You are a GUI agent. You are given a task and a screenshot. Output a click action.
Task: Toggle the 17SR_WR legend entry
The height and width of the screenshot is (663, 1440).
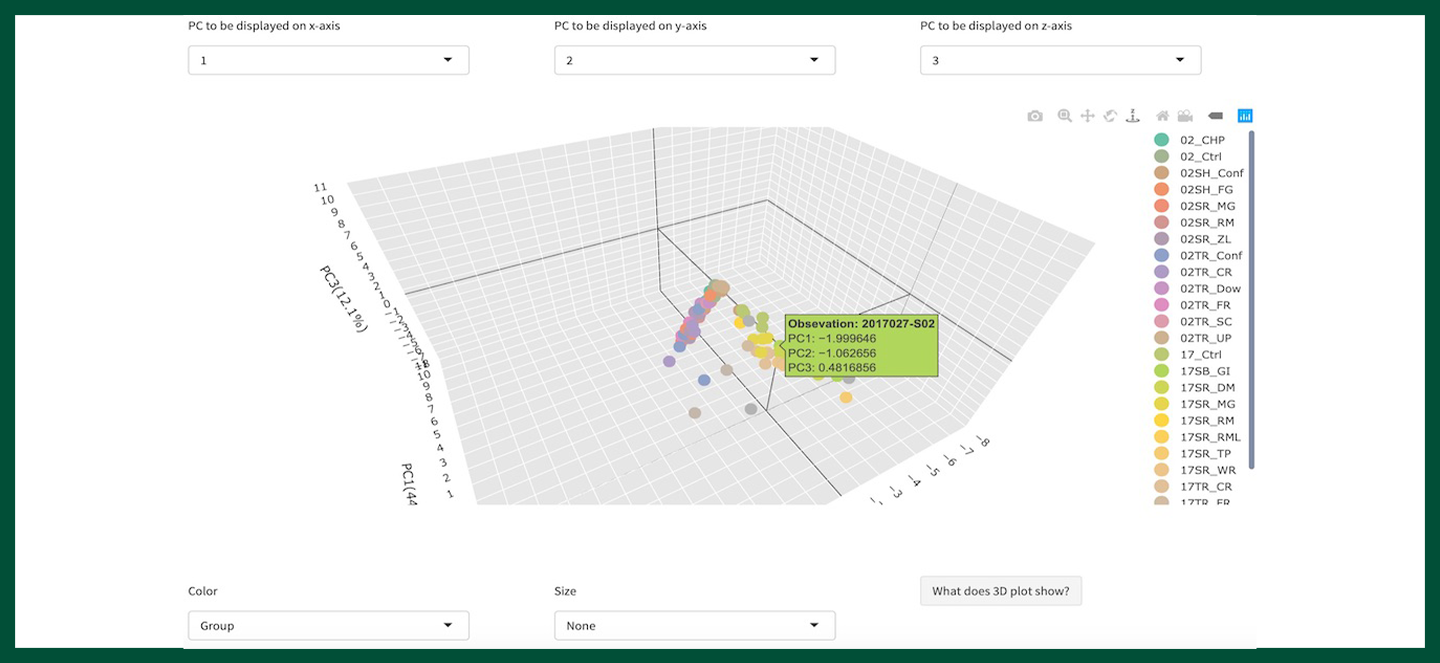click(1195, 470)
